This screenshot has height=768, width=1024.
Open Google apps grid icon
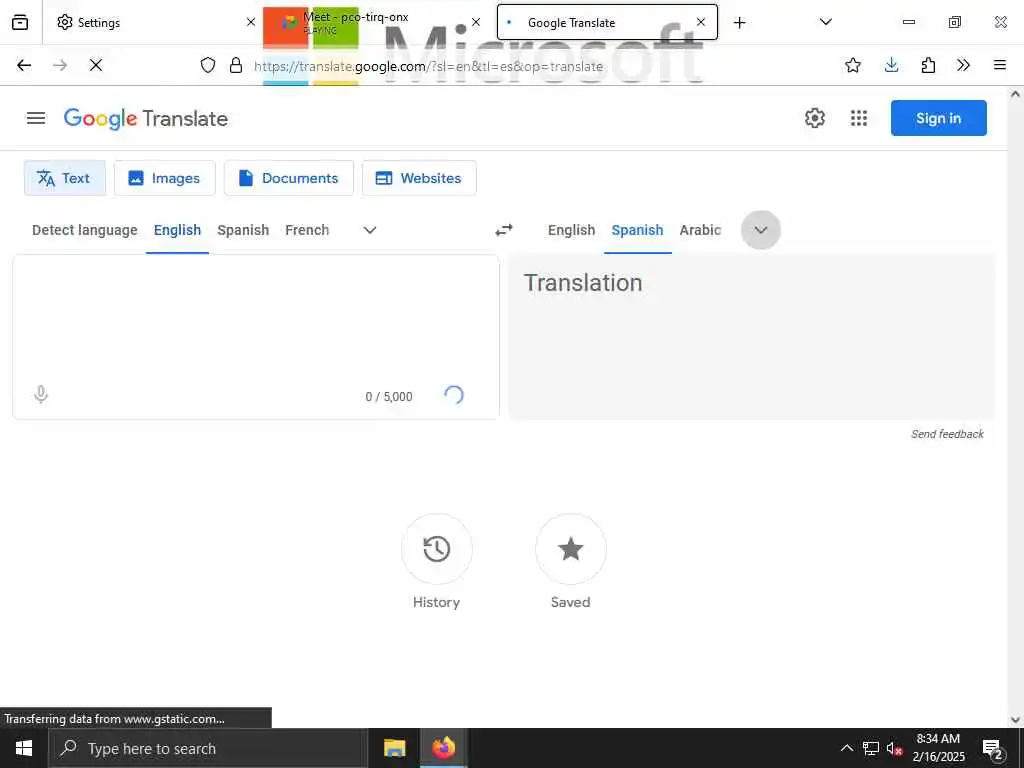(859, 118)
